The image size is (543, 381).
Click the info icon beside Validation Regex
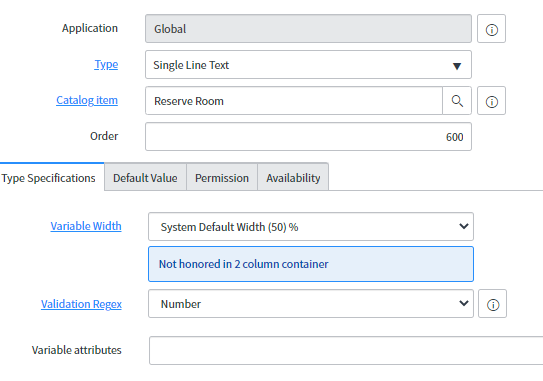coord(492,304)
